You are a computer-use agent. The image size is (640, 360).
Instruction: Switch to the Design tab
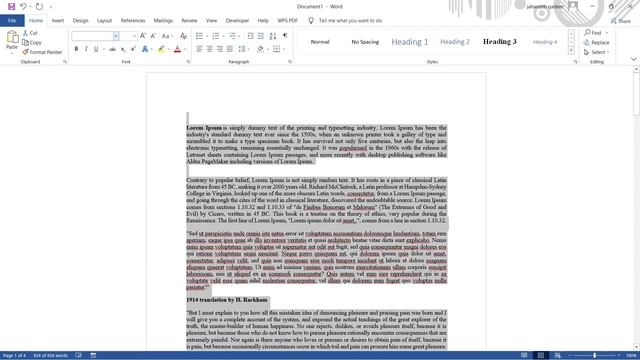coord(80,20)
